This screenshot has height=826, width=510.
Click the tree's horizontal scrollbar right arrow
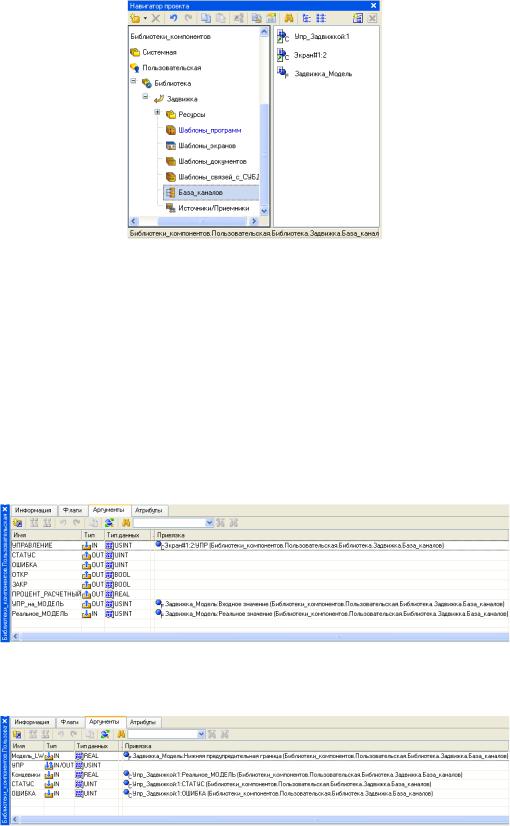click(x=254, y=221)
